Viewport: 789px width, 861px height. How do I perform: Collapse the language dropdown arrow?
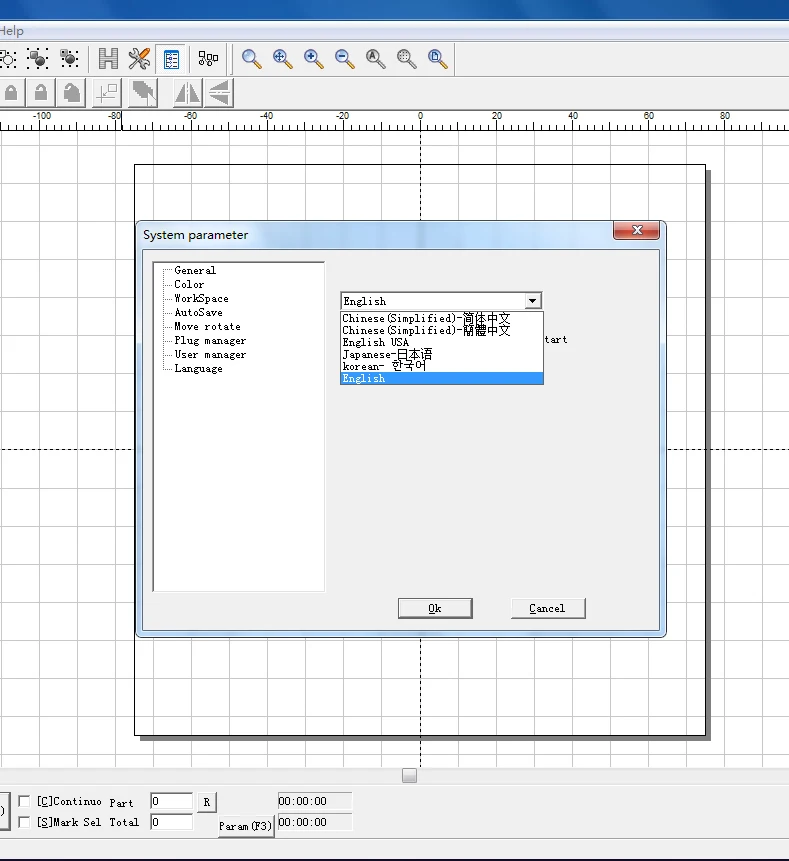click(x=532, y=301)
